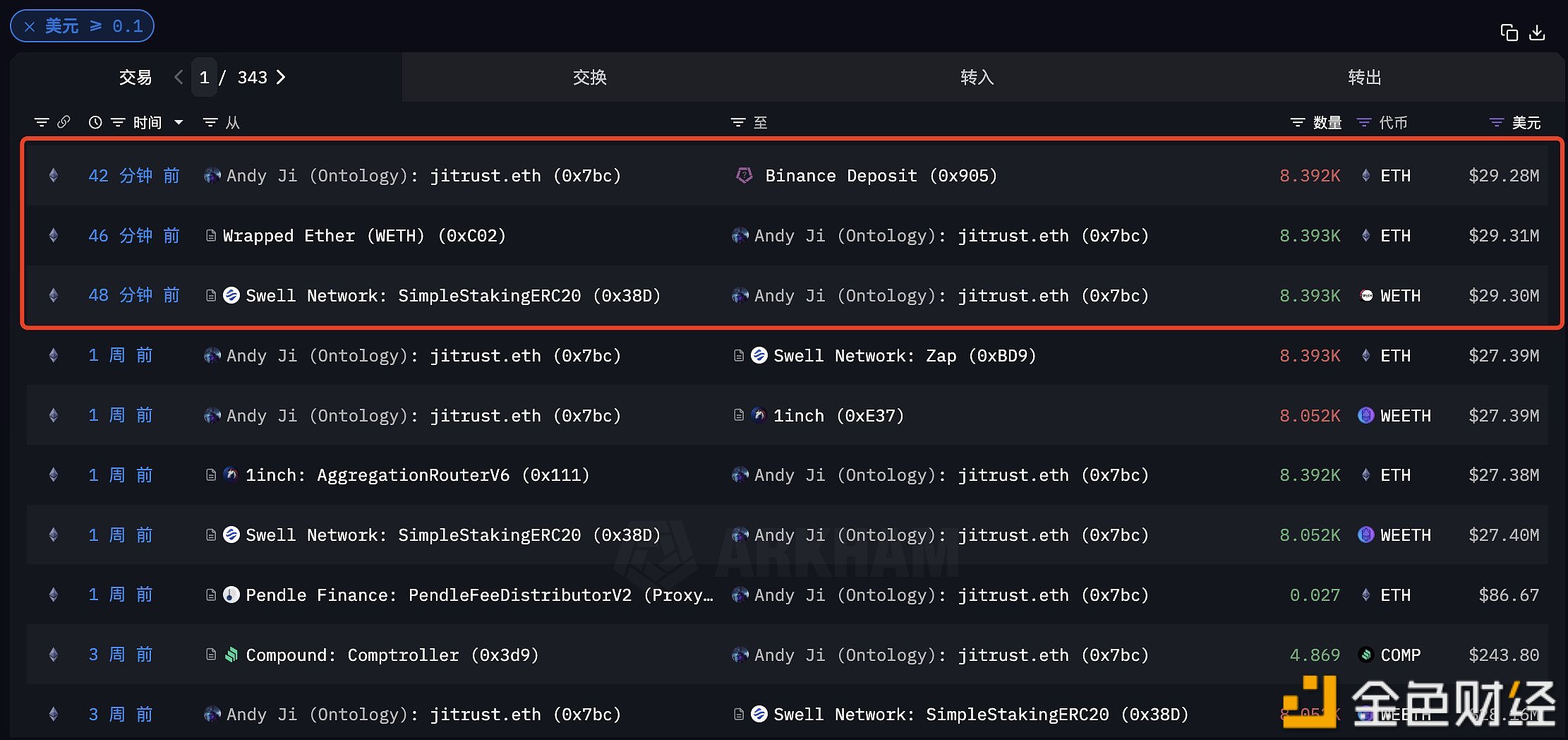Copy the table with the copy icon
Viewport: 1568px width, 740px height.
point(1509,32)
